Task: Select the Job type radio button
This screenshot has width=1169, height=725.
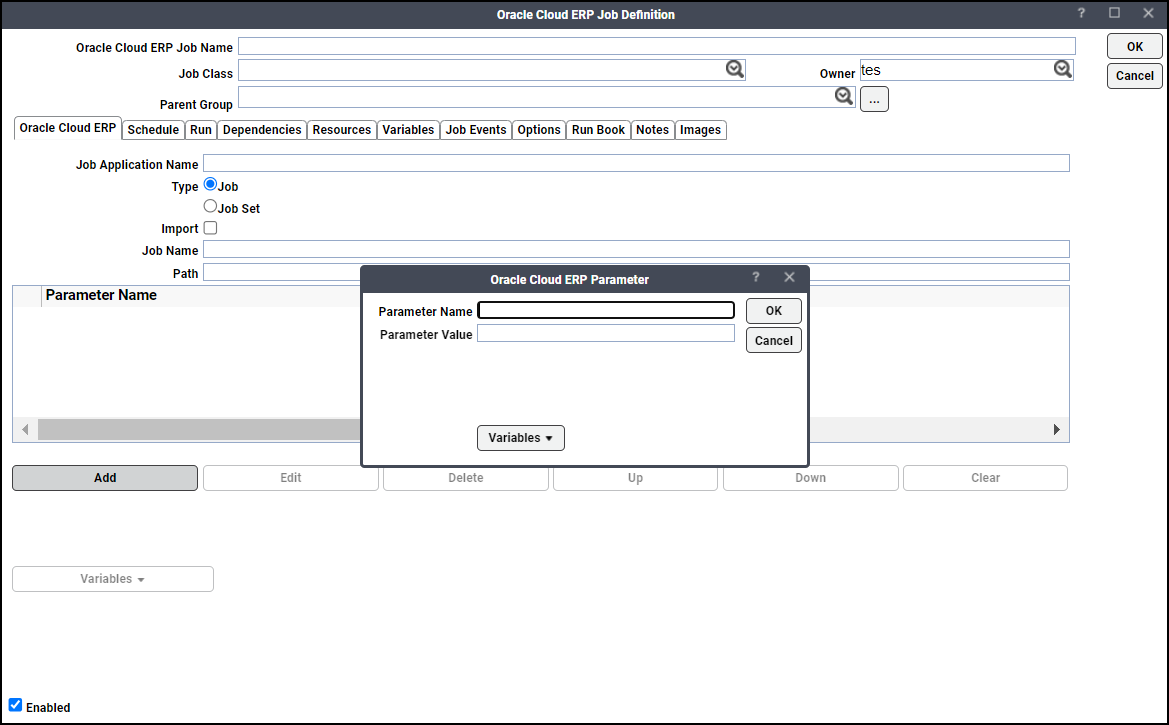Action: tap(210, 184)
